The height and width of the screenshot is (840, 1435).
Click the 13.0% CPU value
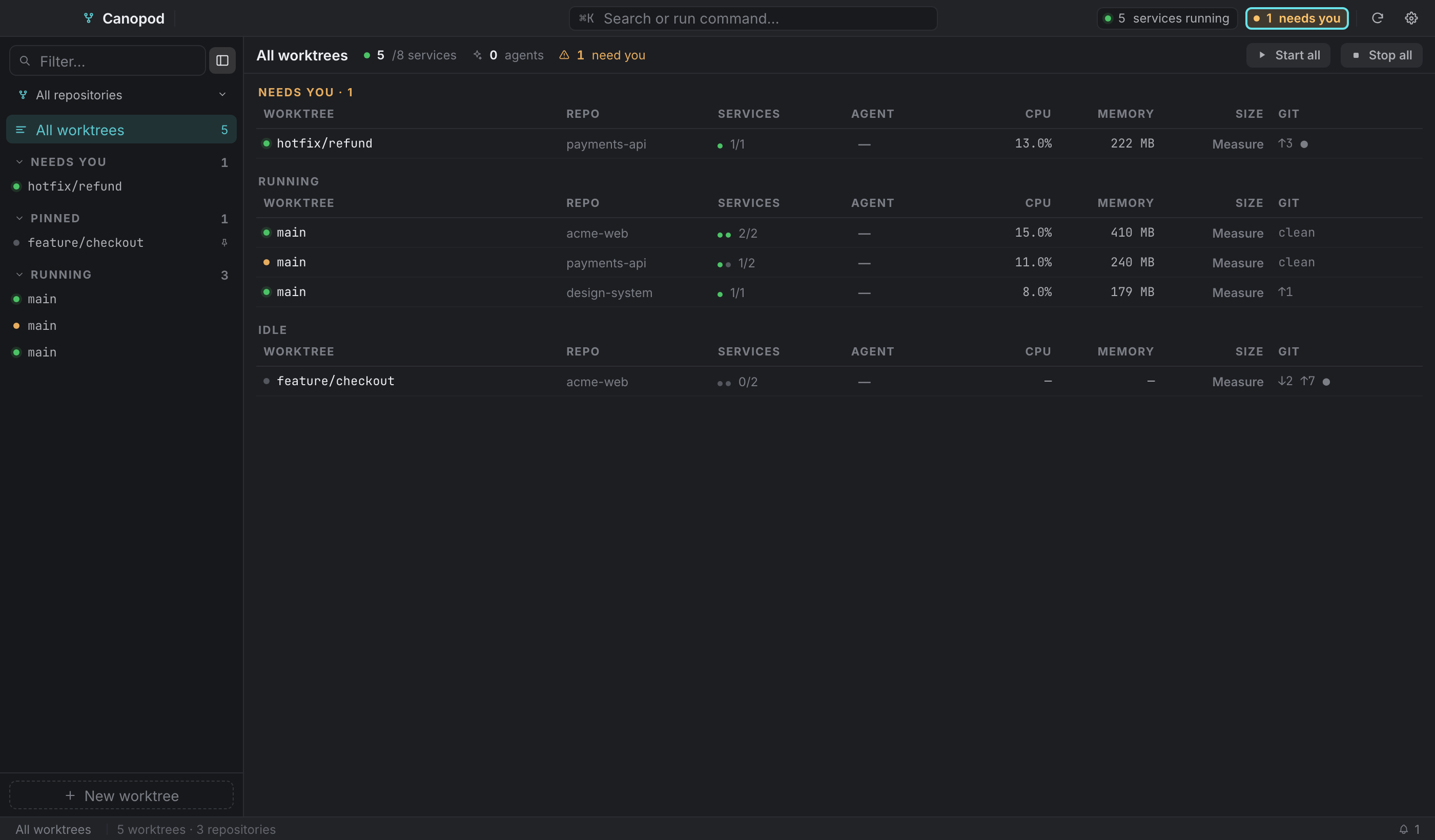[x=1033, y=143]
